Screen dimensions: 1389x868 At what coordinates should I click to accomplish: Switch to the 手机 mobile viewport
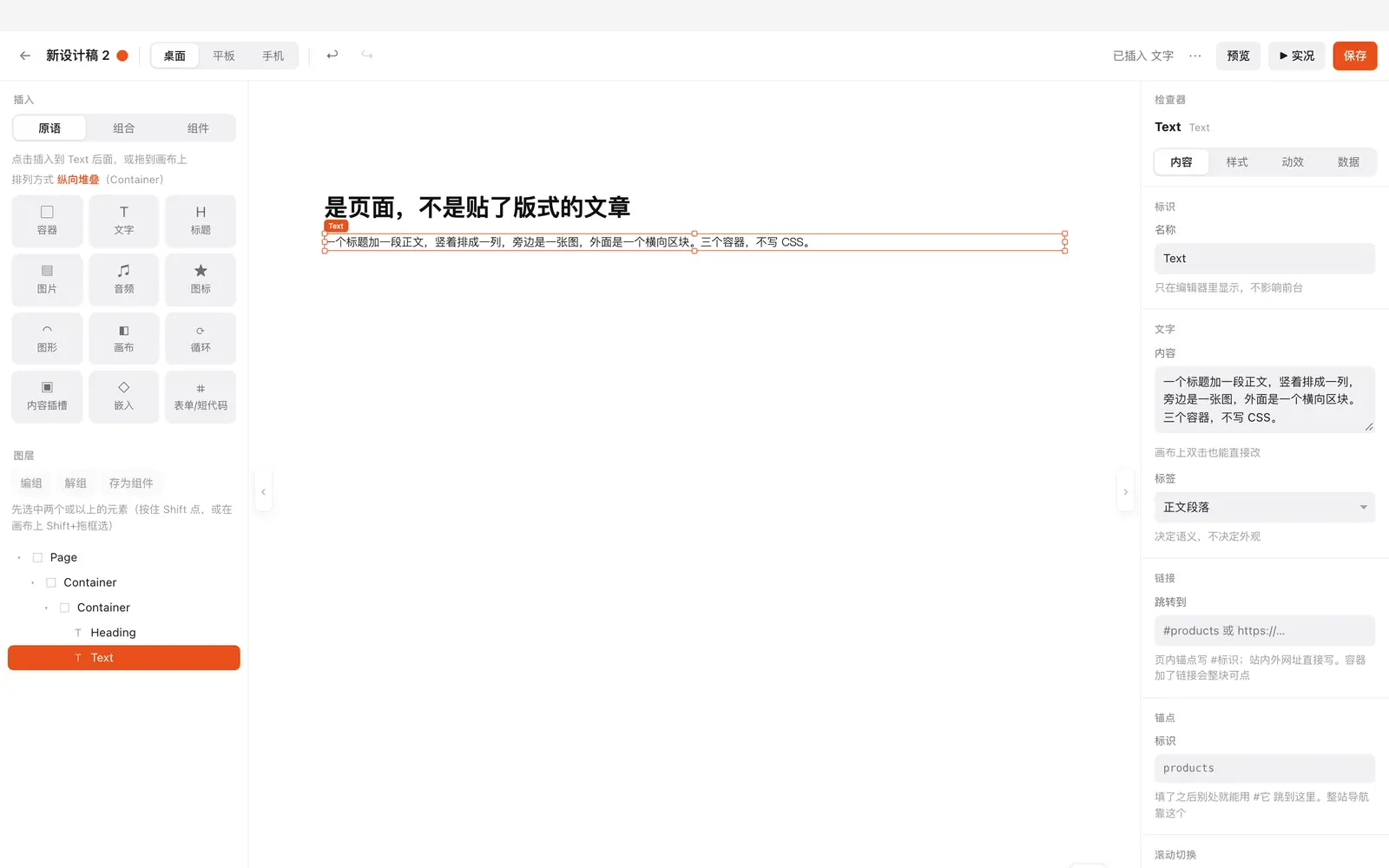(273, 56)
